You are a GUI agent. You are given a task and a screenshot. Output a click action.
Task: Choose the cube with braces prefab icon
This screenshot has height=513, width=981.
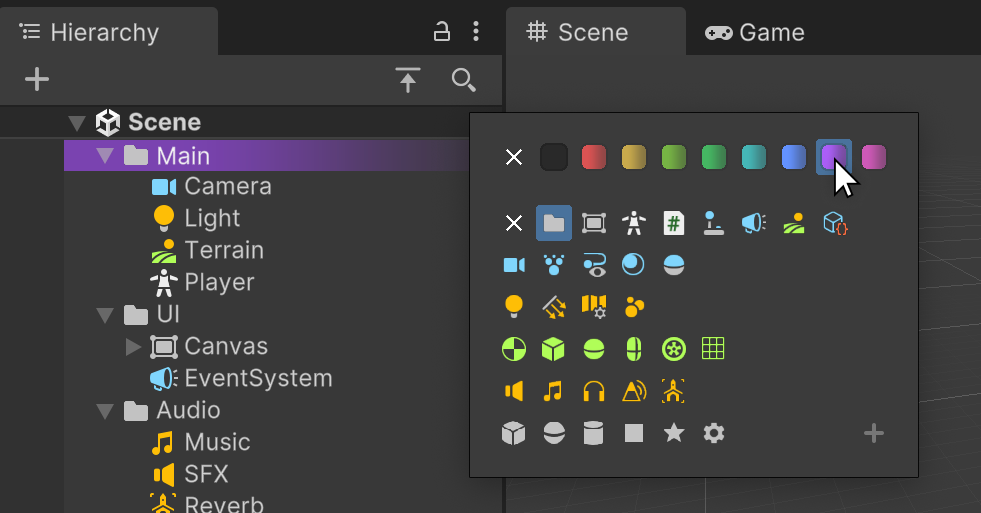click(835, 223)
